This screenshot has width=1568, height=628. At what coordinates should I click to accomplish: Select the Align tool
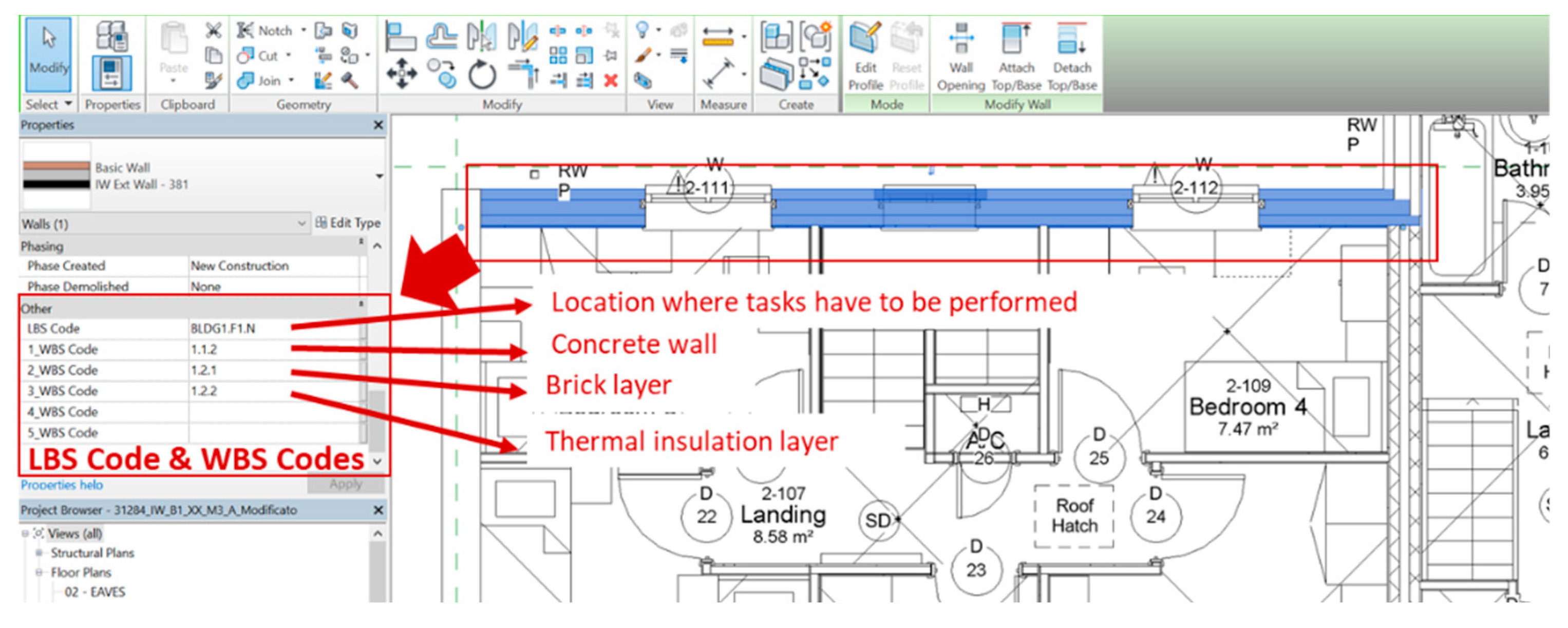(x=400, y=36)
